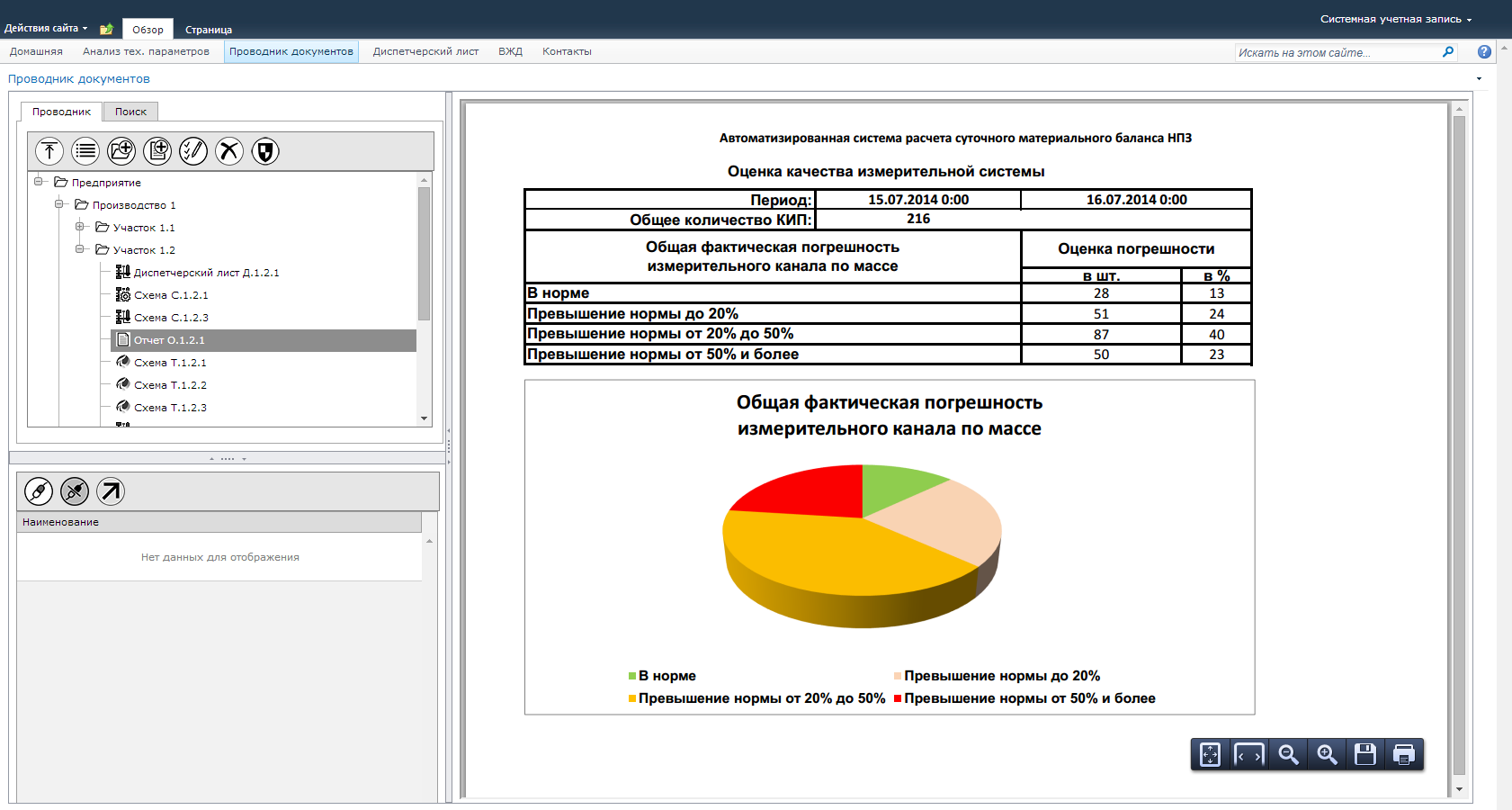Click the orange pie chart slice
1512x810 pixels.
pyautogui.click(x=837, y=553)
